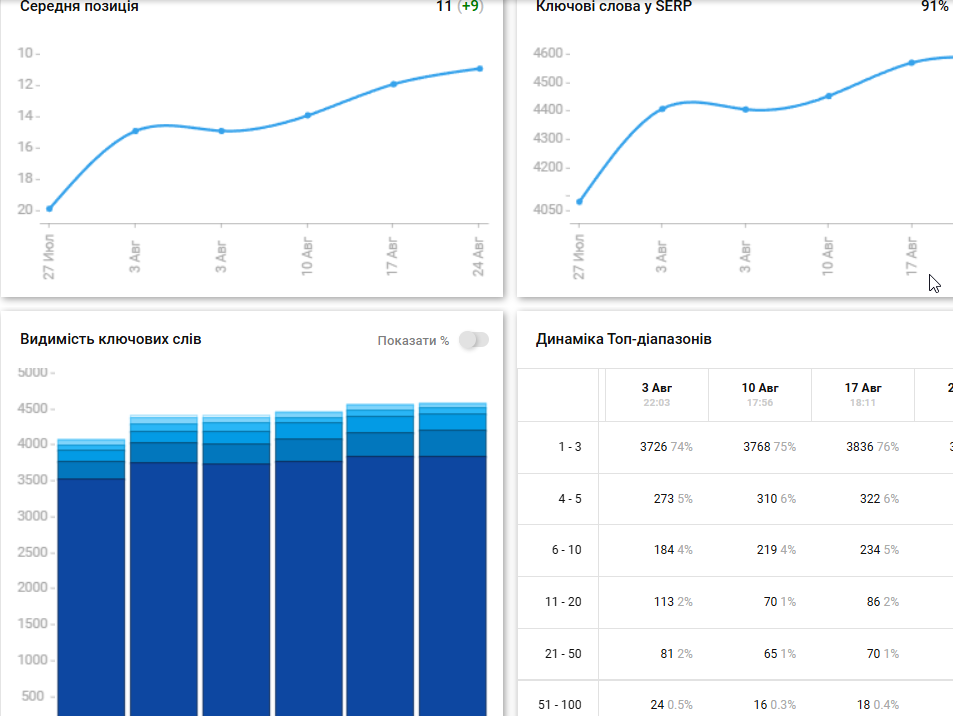Select the 10 Авг column header
953x716 pixels.
[x=760, y=394]
